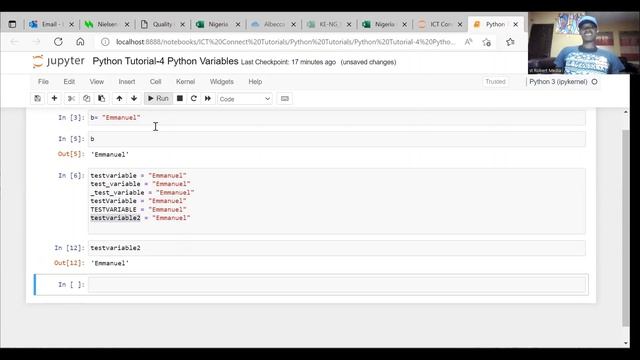Click notebook vertical scrollbar thumb

click(x=626, y=228)
